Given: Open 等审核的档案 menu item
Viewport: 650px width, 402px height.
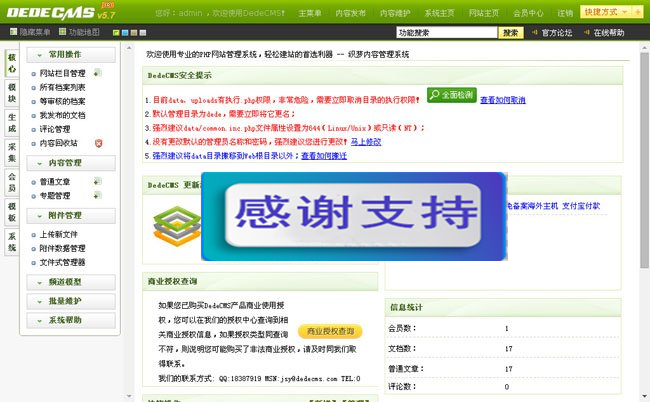Looking at the screenshot, I should pos(62,101).
